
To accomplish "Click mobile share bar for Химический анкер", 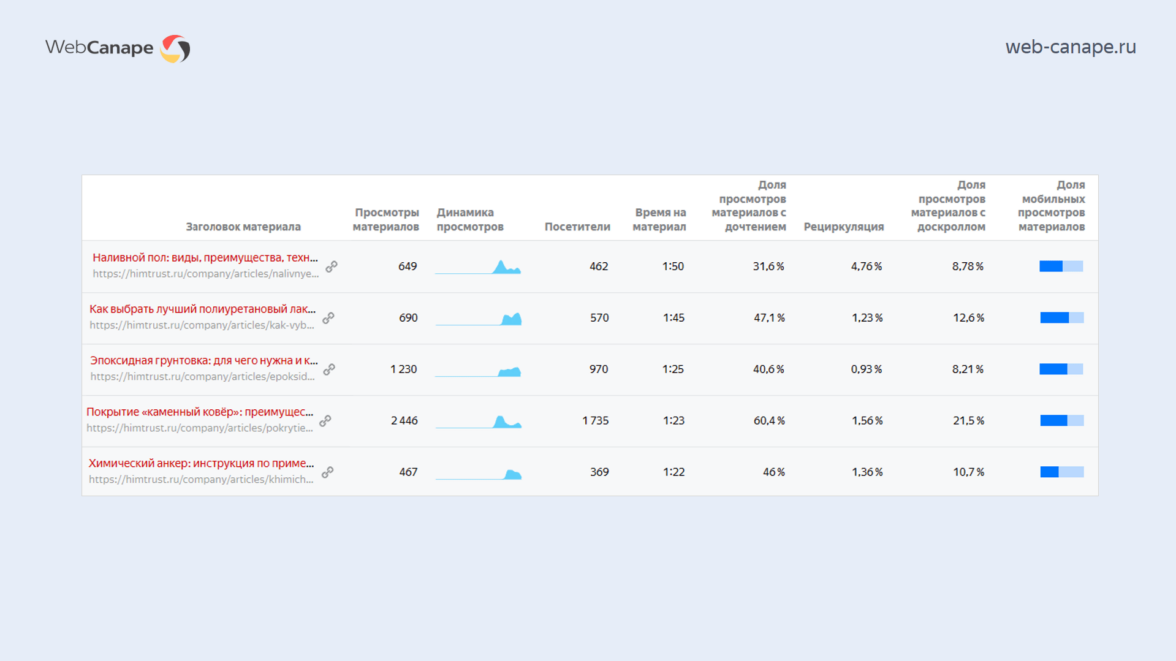I will click(x=1061, y=472).
